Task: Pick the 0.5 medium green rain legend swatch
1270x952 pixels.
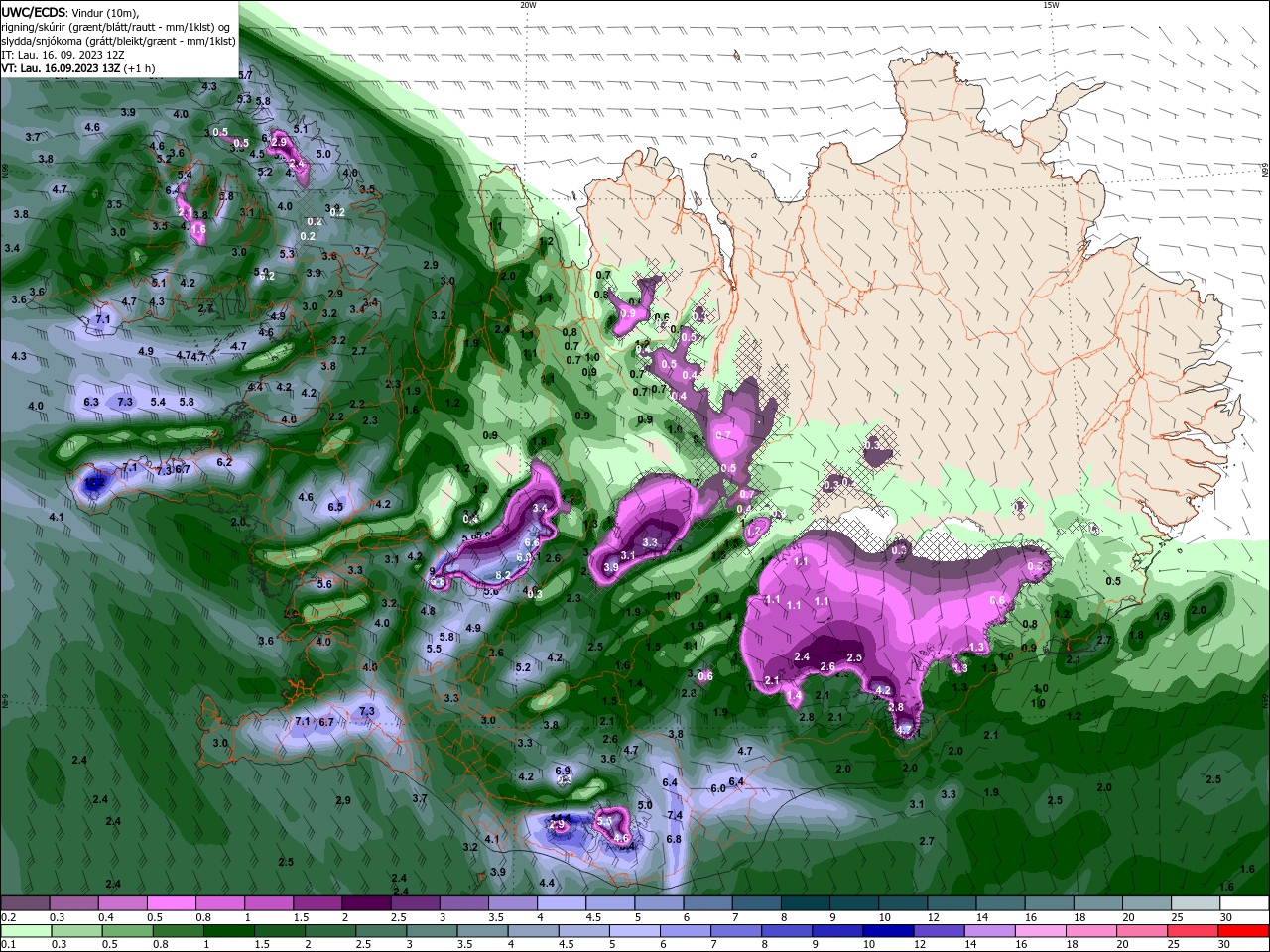Action: pos(127,931)
